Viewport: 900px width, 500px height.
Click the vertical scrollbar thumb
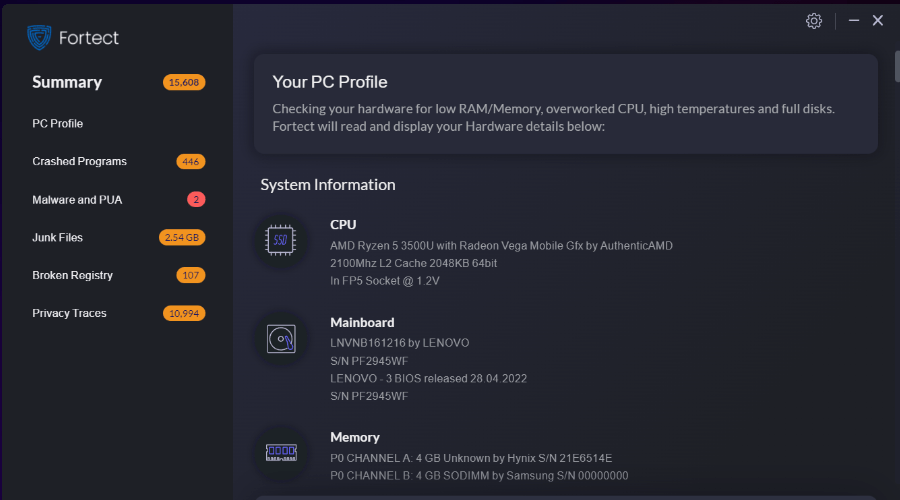[x=897, y=66]
